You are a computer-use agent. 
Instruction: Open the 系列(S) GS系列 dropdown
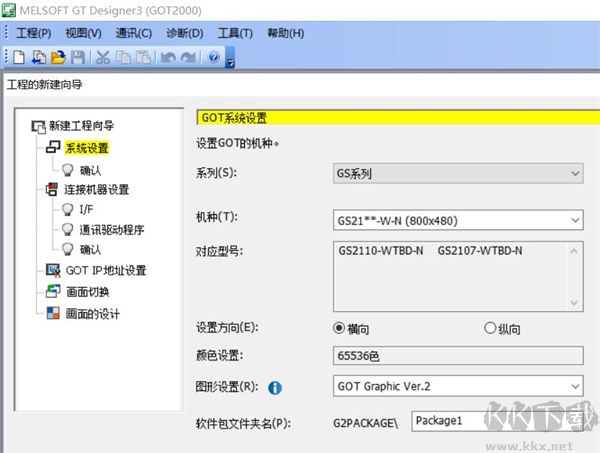pos(458,173)
